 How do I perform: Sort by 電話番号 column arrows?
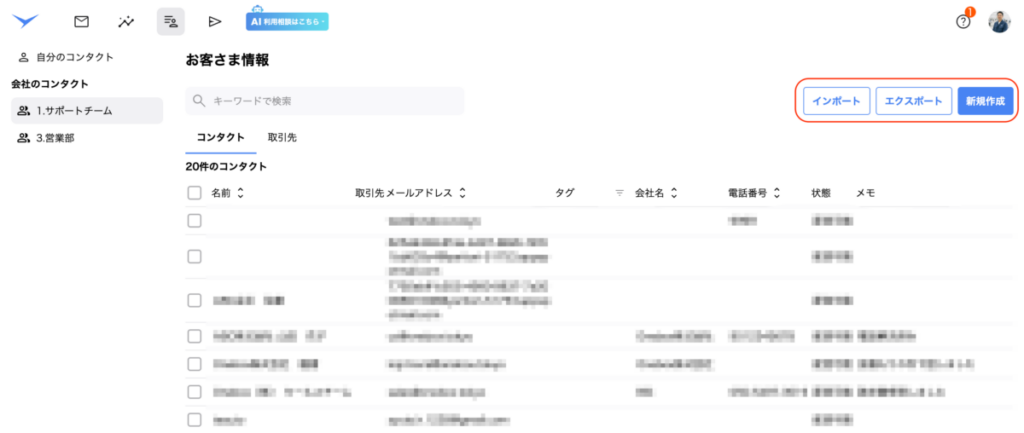777,193
